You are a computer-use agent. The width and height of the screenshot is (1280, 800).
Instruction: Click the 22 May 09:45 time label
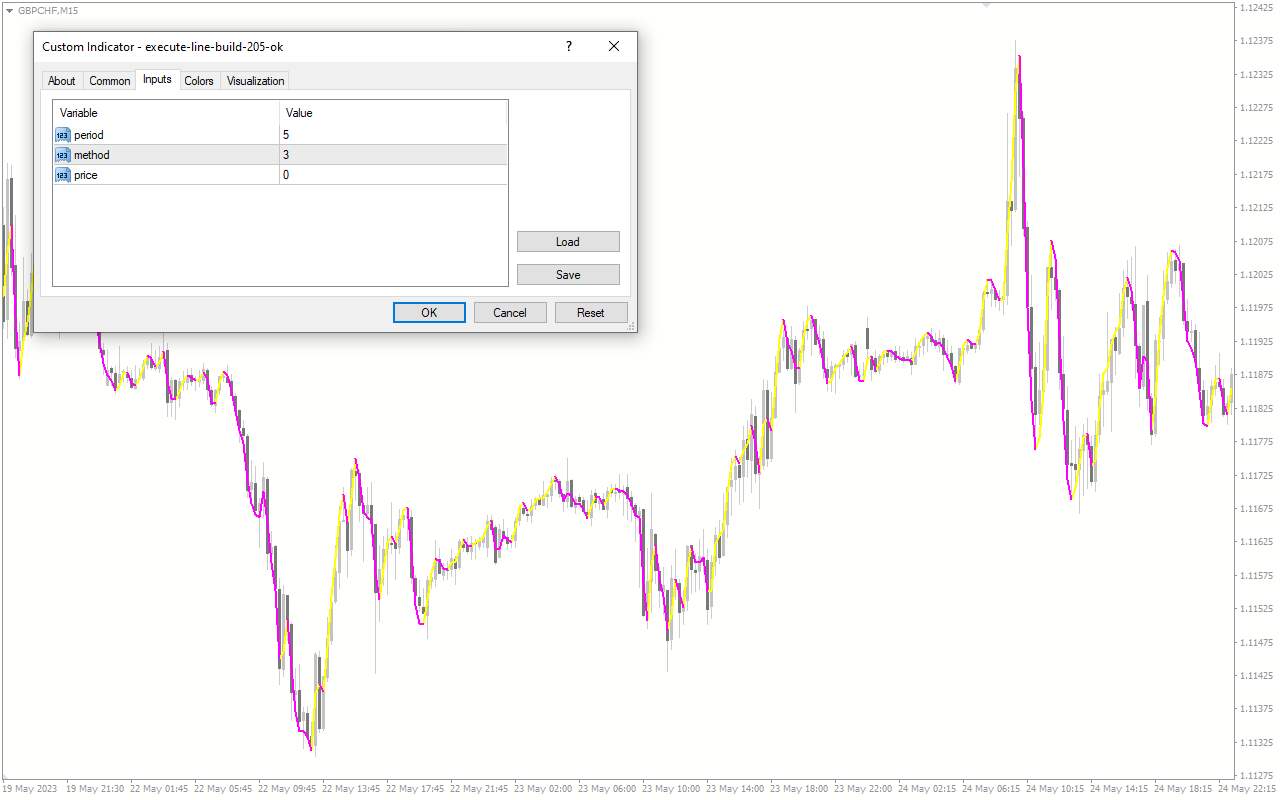click(x=288, y=789)
